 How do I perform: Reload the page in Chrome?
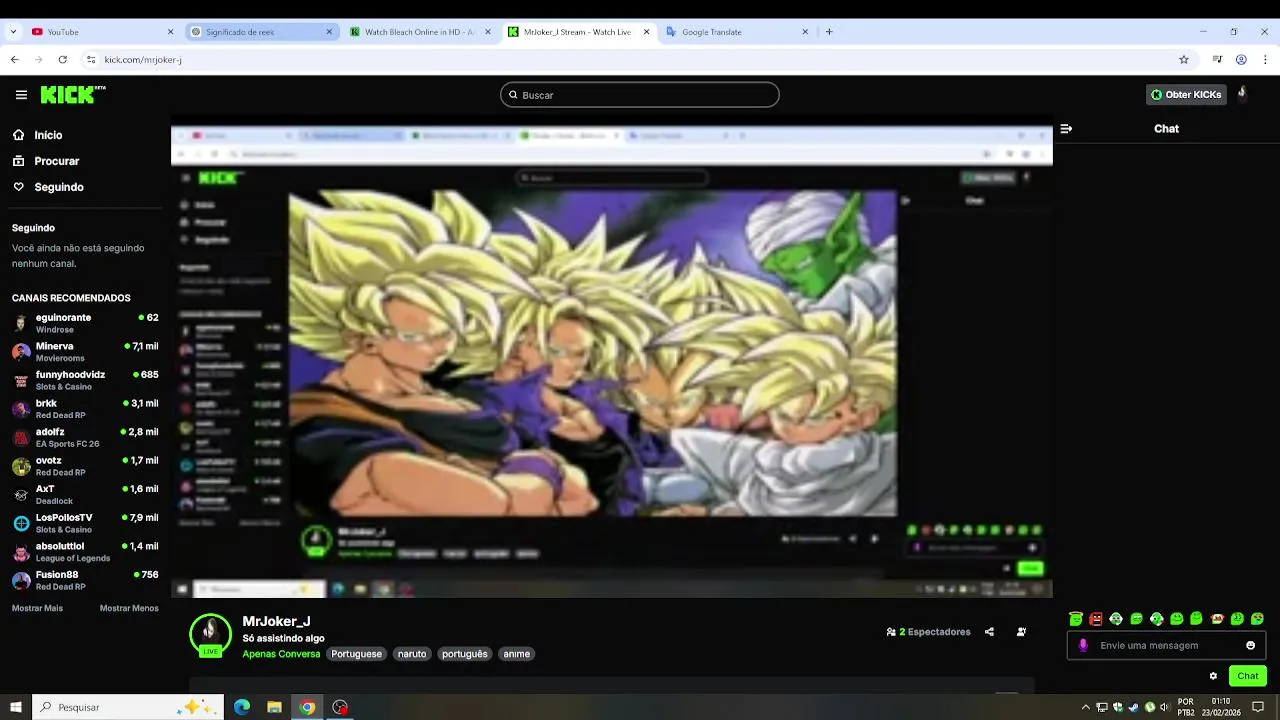pyautogui.click(x=62, y=59)
